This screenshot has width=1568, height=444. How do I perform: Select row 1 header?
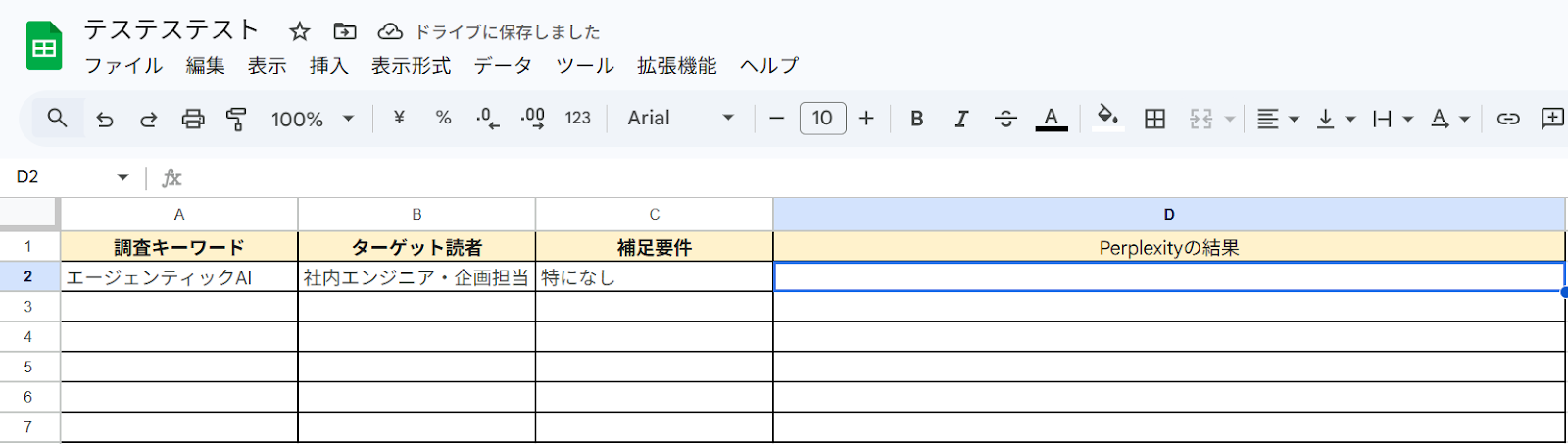click(x=28, y=247)
